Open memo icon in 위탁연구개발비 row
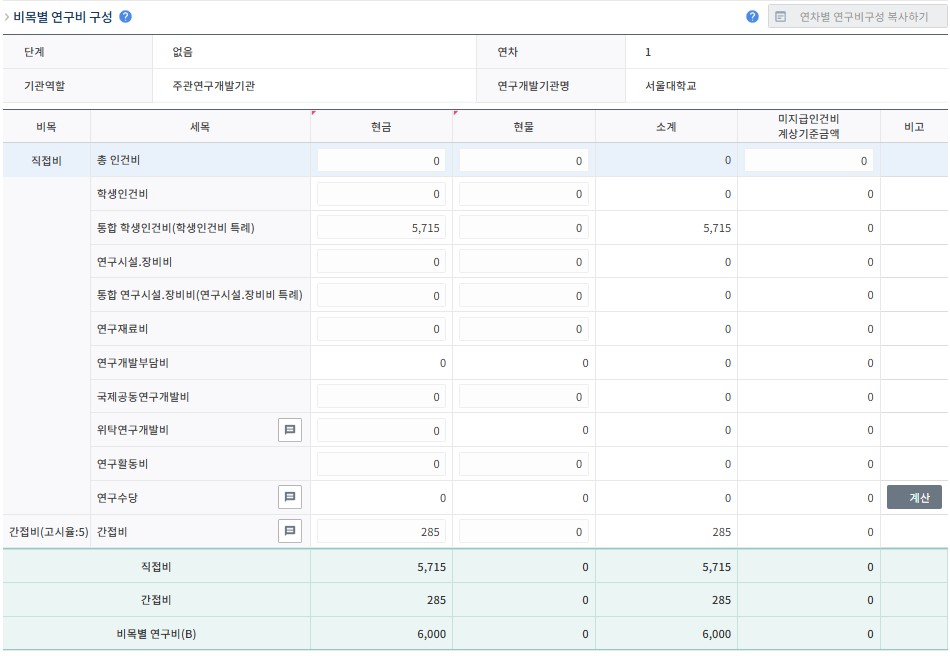This screenshot has width=950, height=656. pos(290,430)
